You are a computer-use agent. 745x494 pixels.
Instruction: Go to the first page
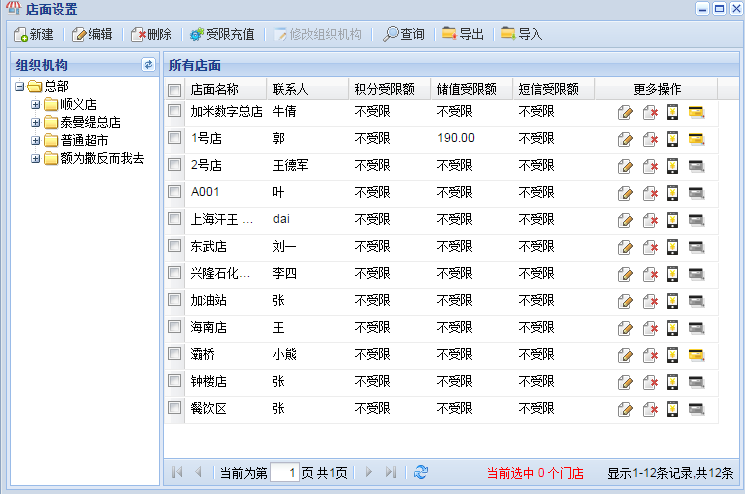coord(177,472)
